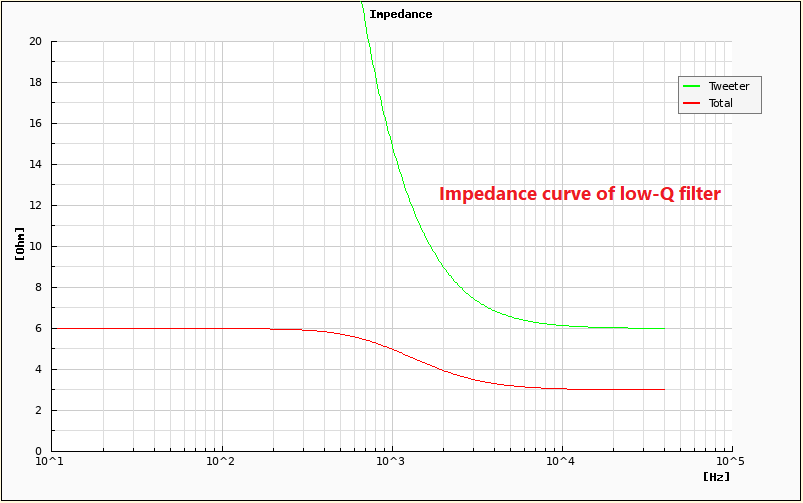Click the [Hz] x-axis label

[x=716, y=476]
